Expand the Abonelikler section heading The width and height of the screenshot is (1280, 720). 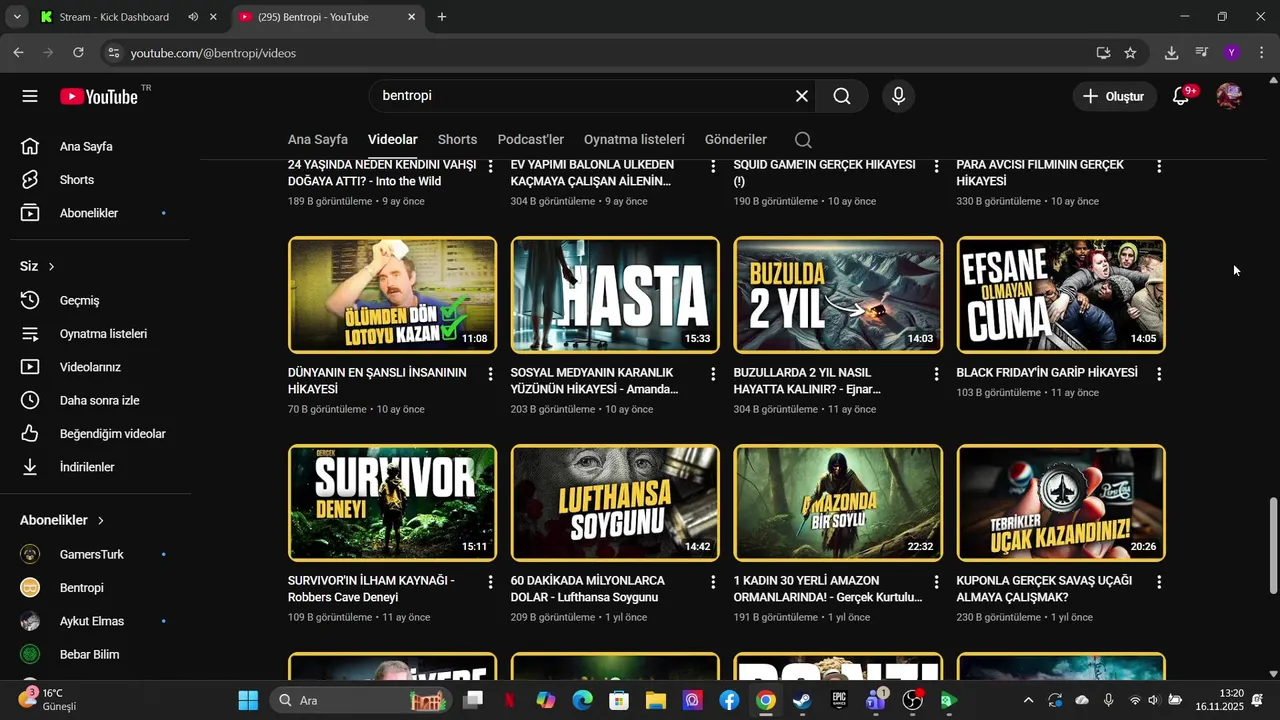(62, 520)
